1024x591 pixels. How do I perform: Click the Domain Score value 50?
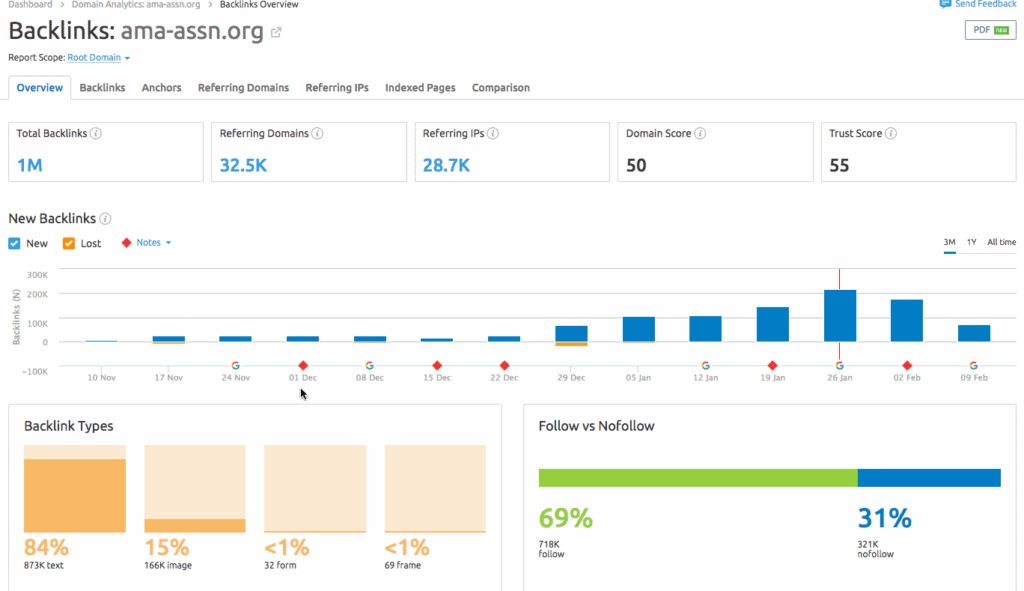[636, 165]
